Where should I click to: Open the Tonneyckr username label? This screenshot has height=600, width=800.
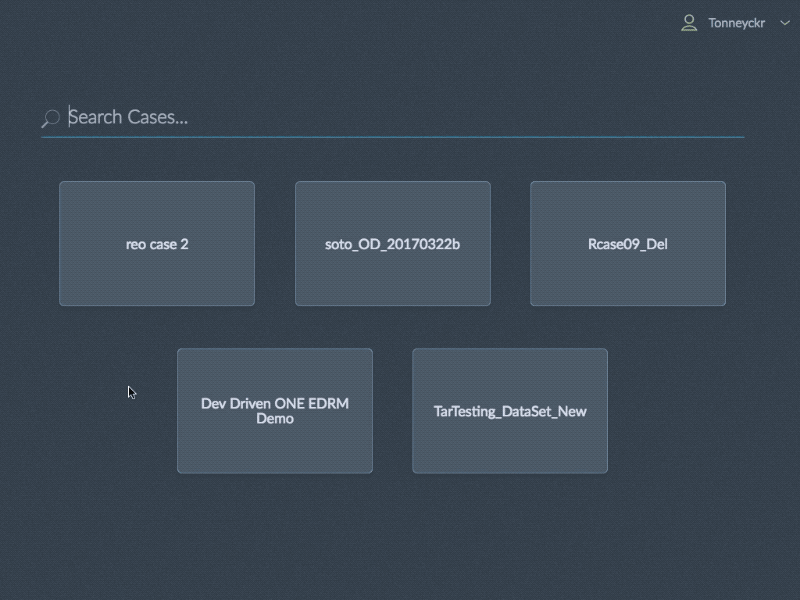point(736,23)
